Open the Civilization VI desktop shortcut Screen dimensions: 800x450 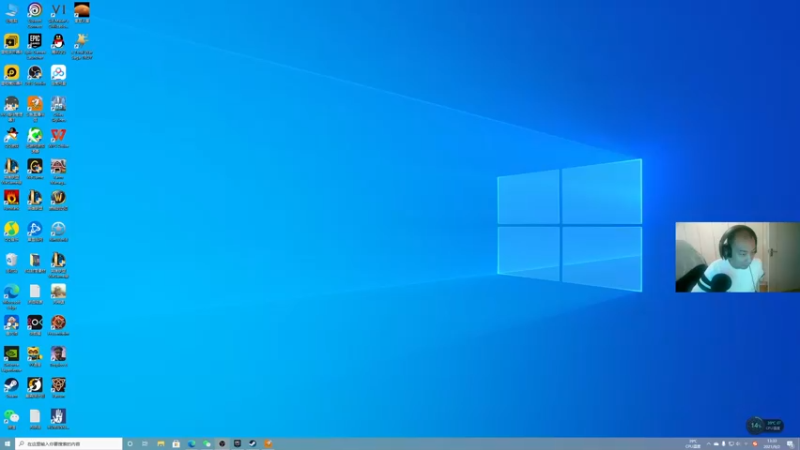pos(58,14)
